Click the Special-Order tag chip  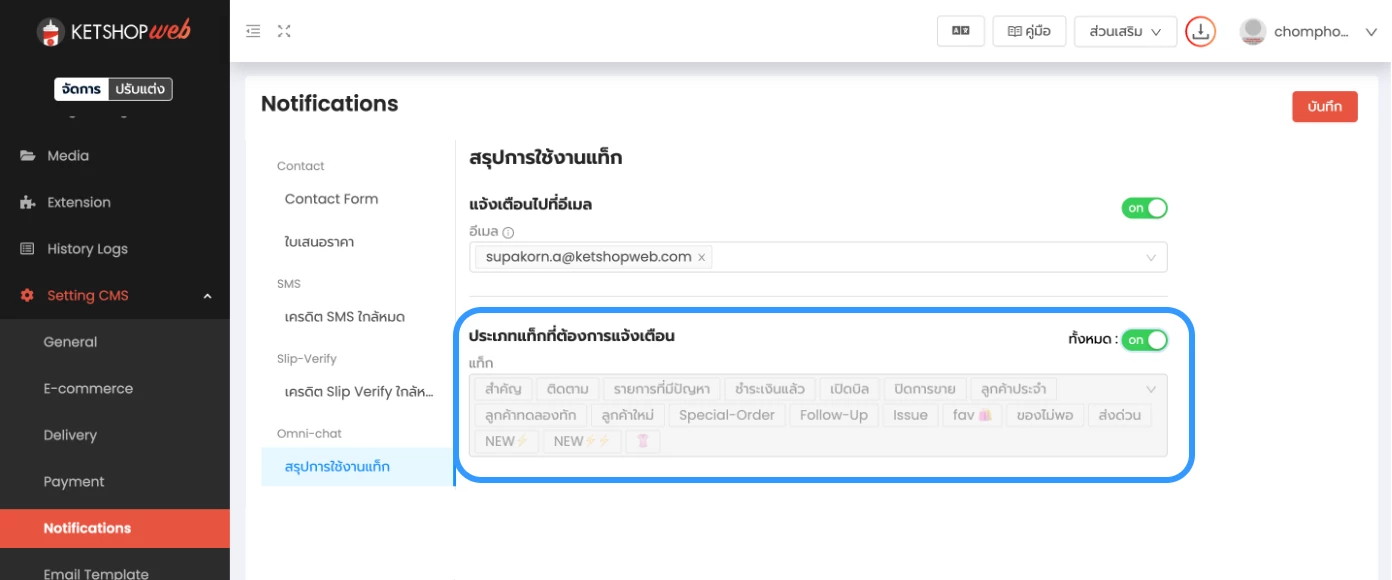[727, 415]
